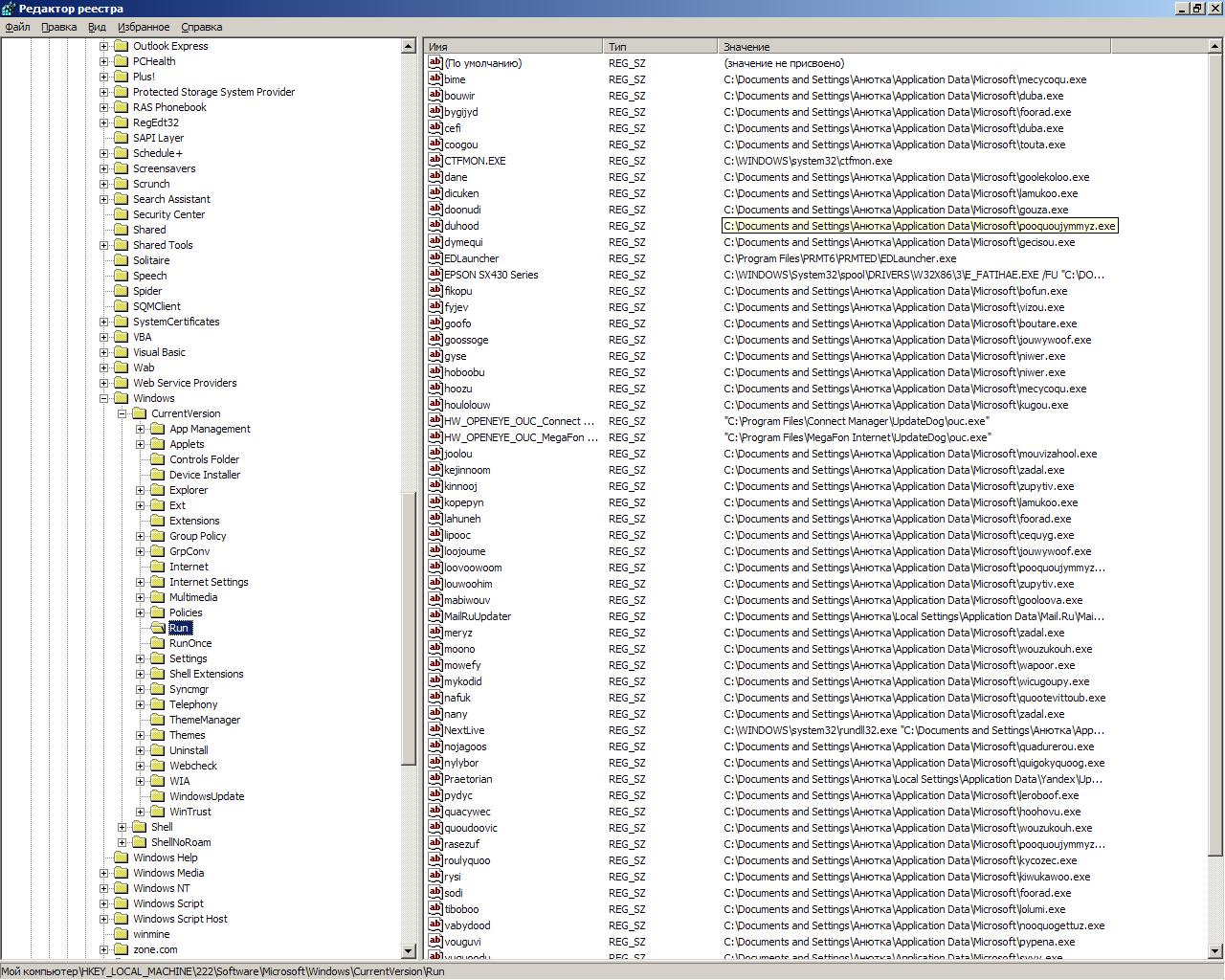This screenshot has height=980, width=1225.
Task: Collapse the Windows key
Action: (103, 398)
